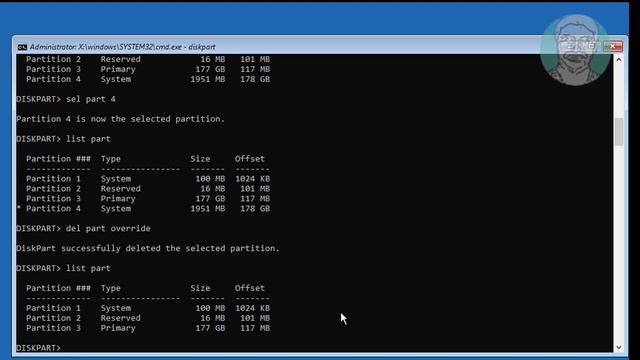The image size is (640, 360).
Task: Click the 'DISKPART> del part override' command line
Action: pos(83,229)
